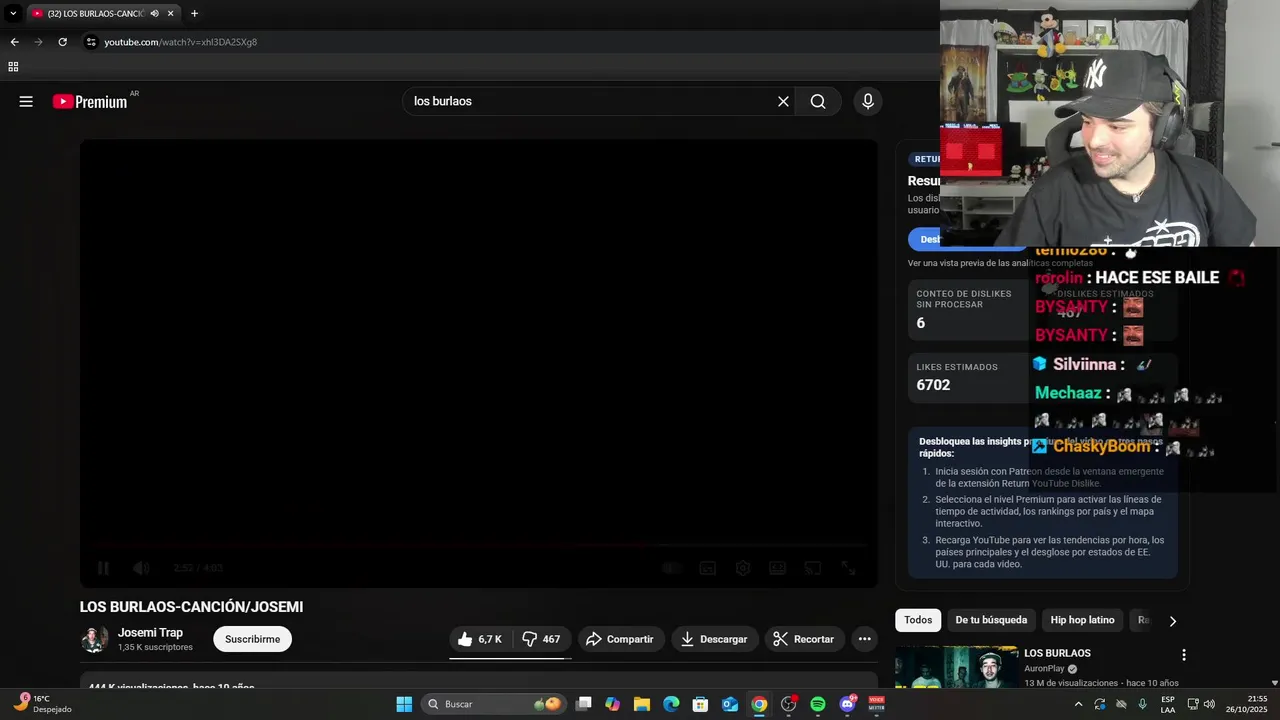Open player settings gear
This screenshot has height=720, width=1280.
tap(743, 568)
